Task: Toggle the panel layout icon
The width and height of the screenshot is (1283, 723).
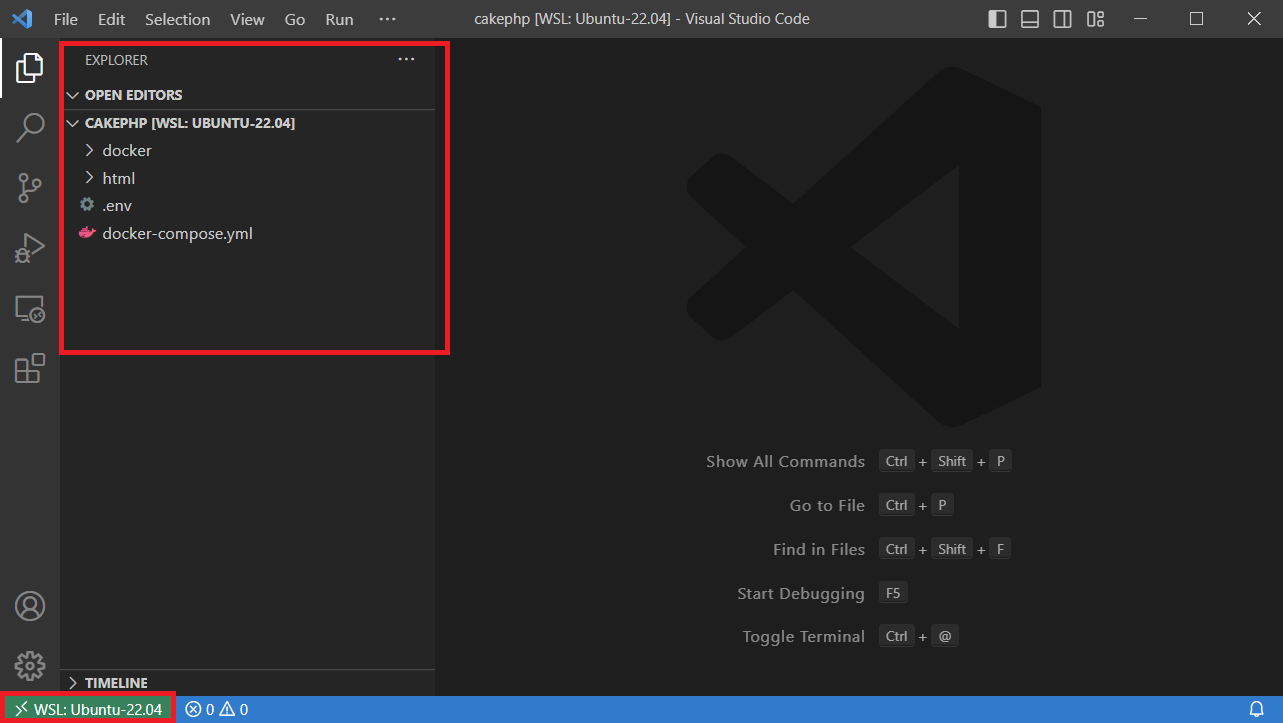Action: [1029, 18]
